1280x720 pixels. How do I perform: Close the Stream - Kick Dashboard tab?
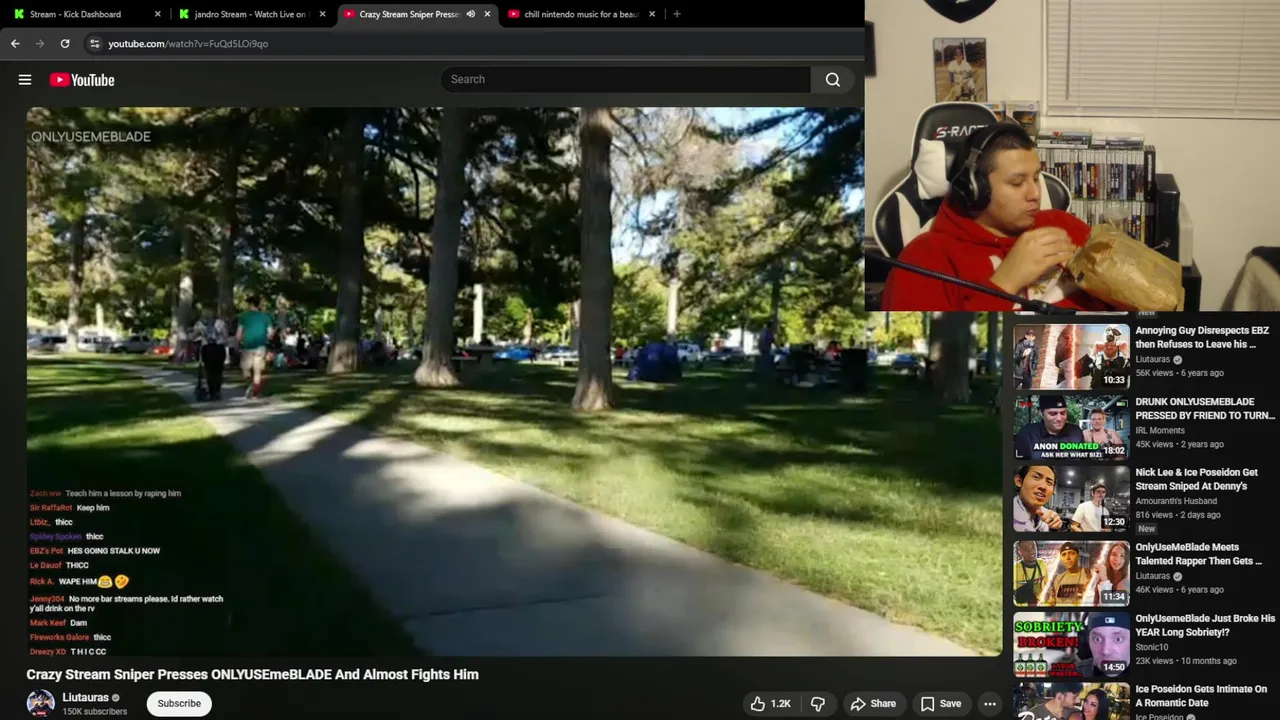pyautogui.click(x=158, y=14)
